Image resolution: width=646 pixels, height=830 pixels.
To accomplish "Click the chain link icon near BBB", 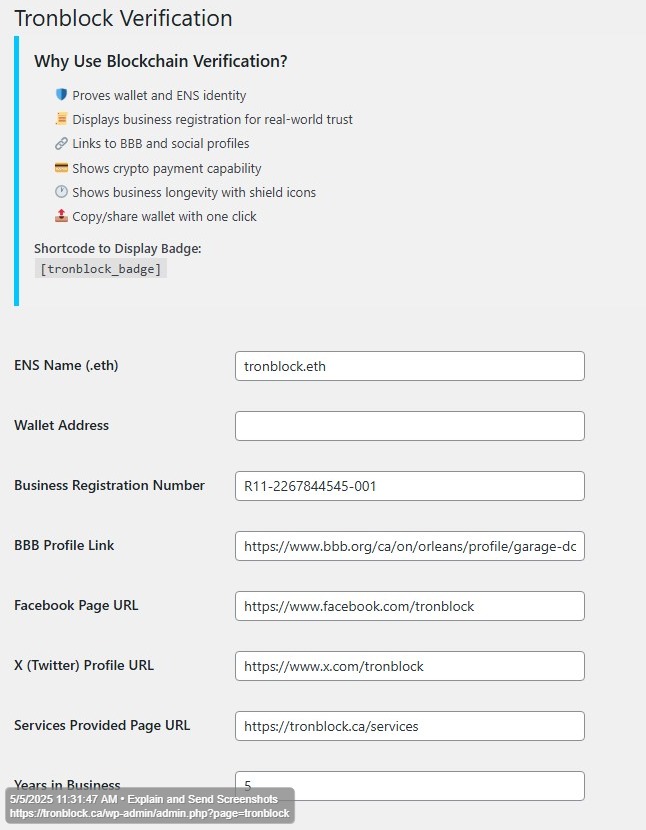I will [61, 143].
